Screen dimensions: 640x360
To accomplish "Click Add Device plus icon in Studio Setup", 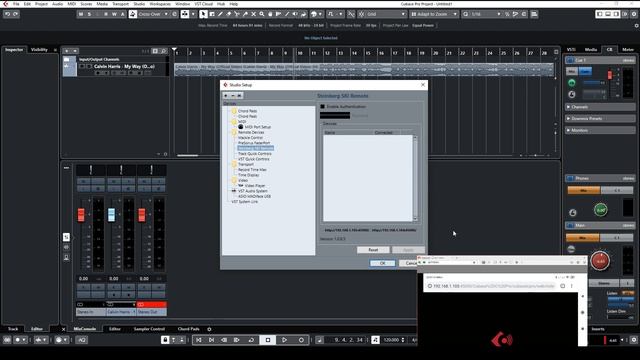I will click(x=225, y=96).
